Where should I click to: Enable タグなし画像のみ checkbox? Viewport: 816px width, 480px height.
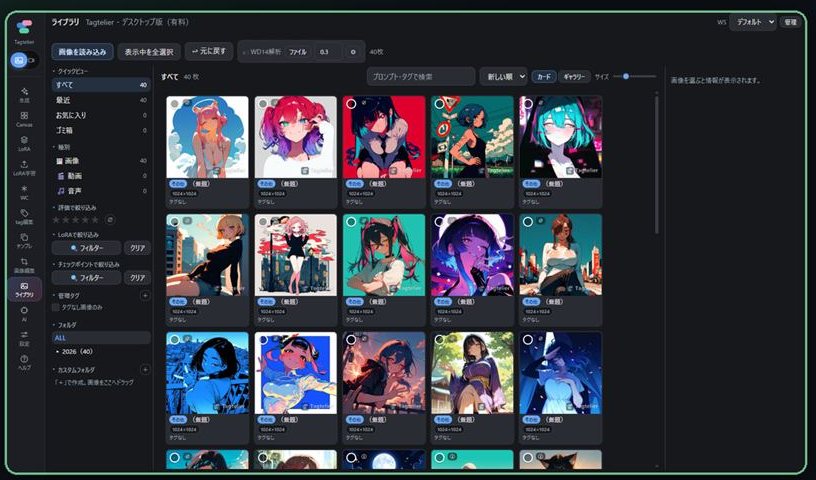pos(56,307)
